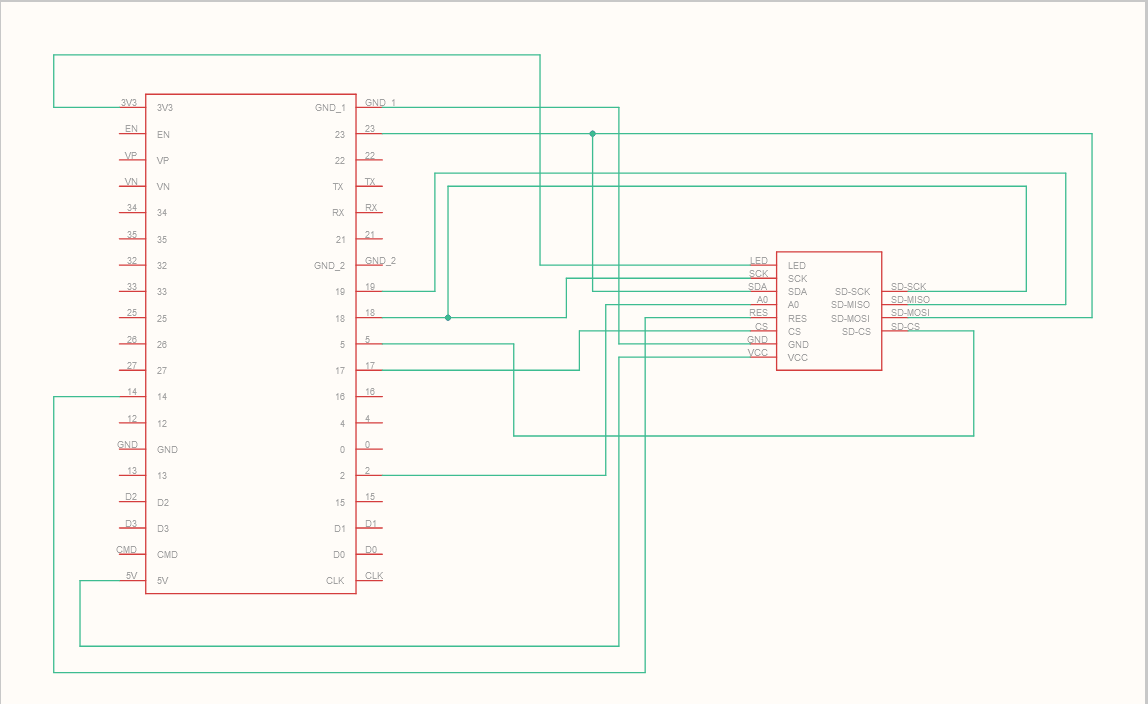The height and width of the screenshot is (704, 1148).
Task: Select the 3V3 pin of the microcontroller
Action: 131,107
